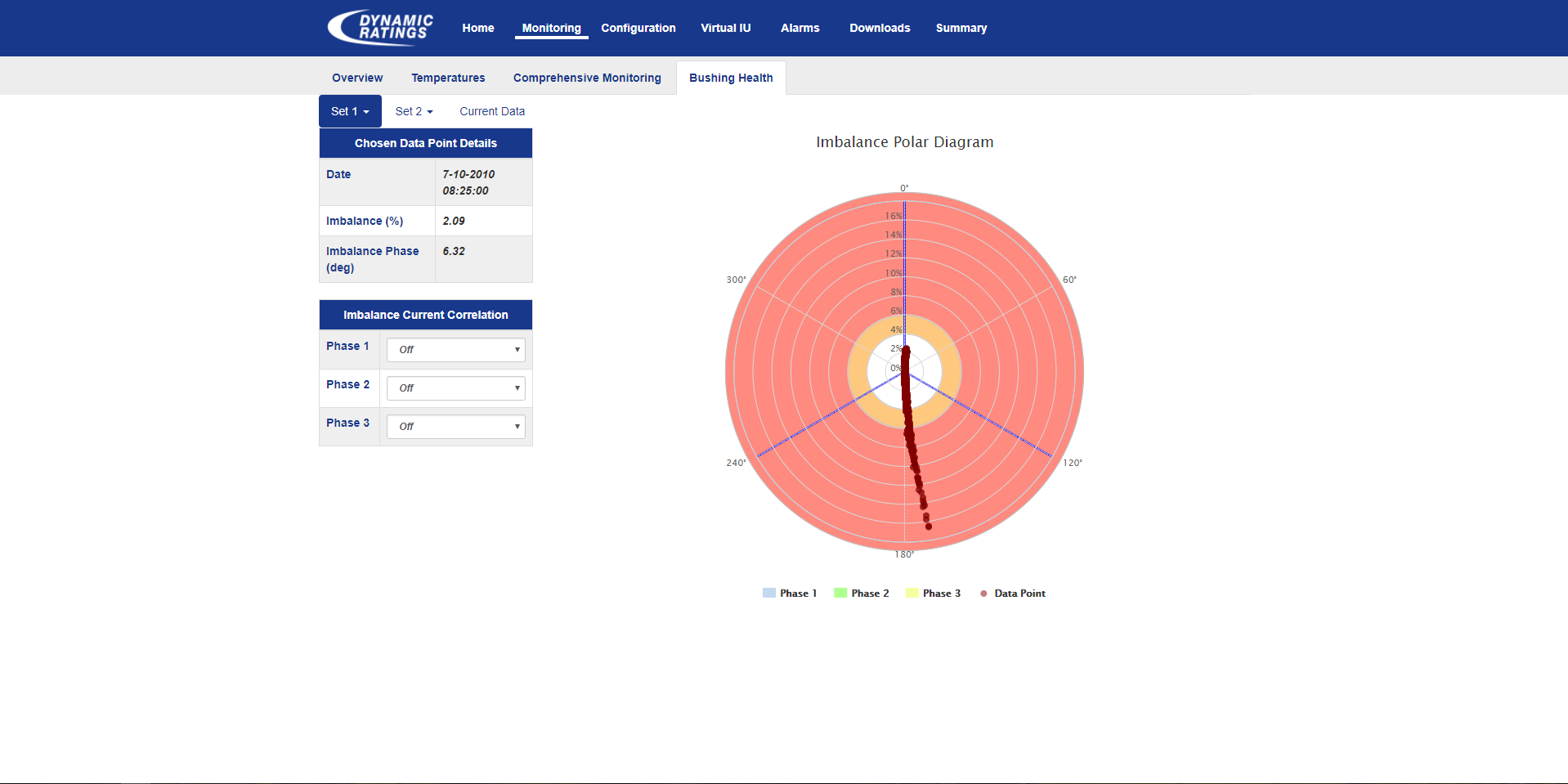This screenshot has height=784, width=1568.
Task: Open the Configuration menu
Action: 638,28
